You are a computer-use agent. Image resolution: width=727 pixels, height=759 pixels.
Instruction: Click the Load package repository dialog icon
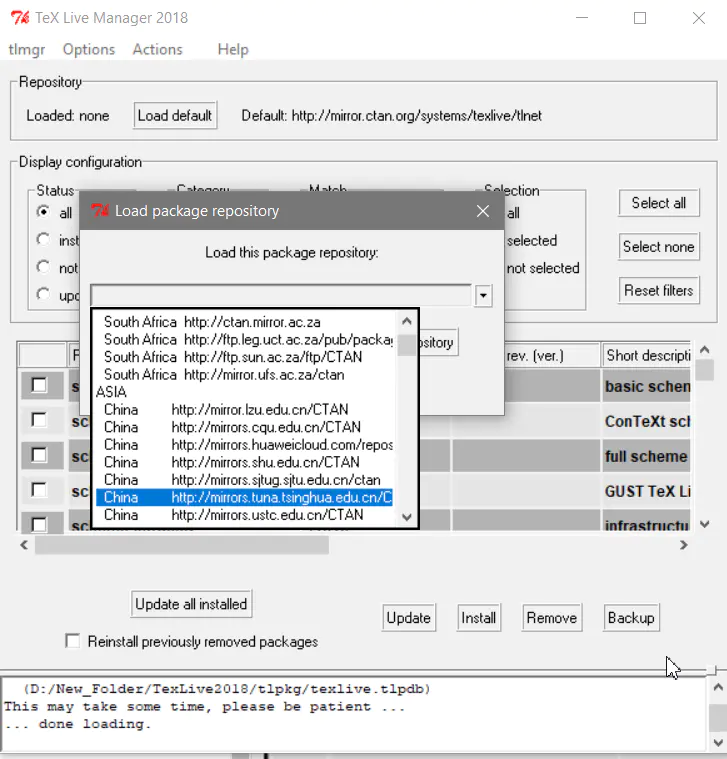click(x=100, y=211)
